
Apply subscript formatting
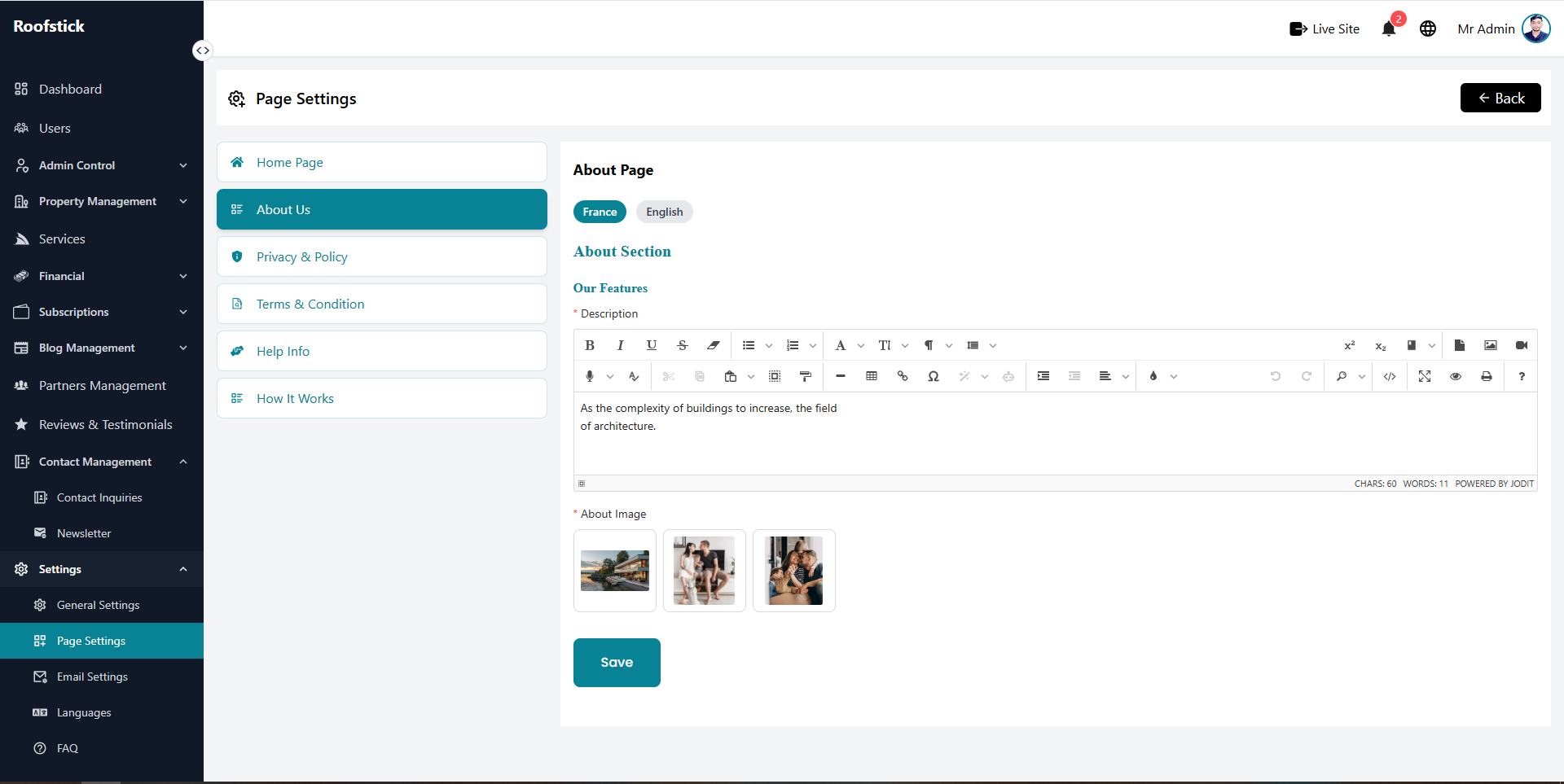pyautogui.click(x=1381, y=345)
